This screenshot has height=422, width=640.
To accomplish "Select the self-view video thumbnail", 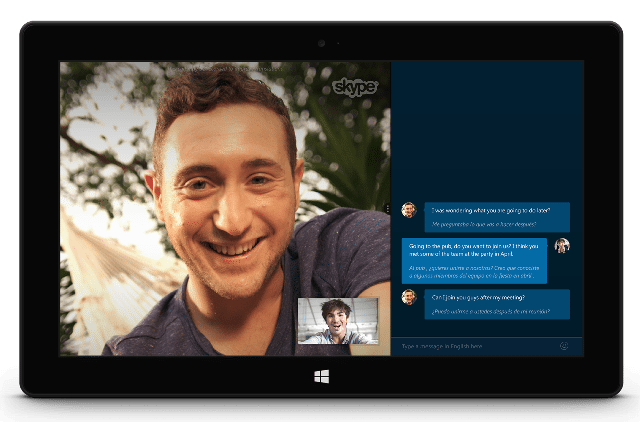I will click(x=338, y=321).
